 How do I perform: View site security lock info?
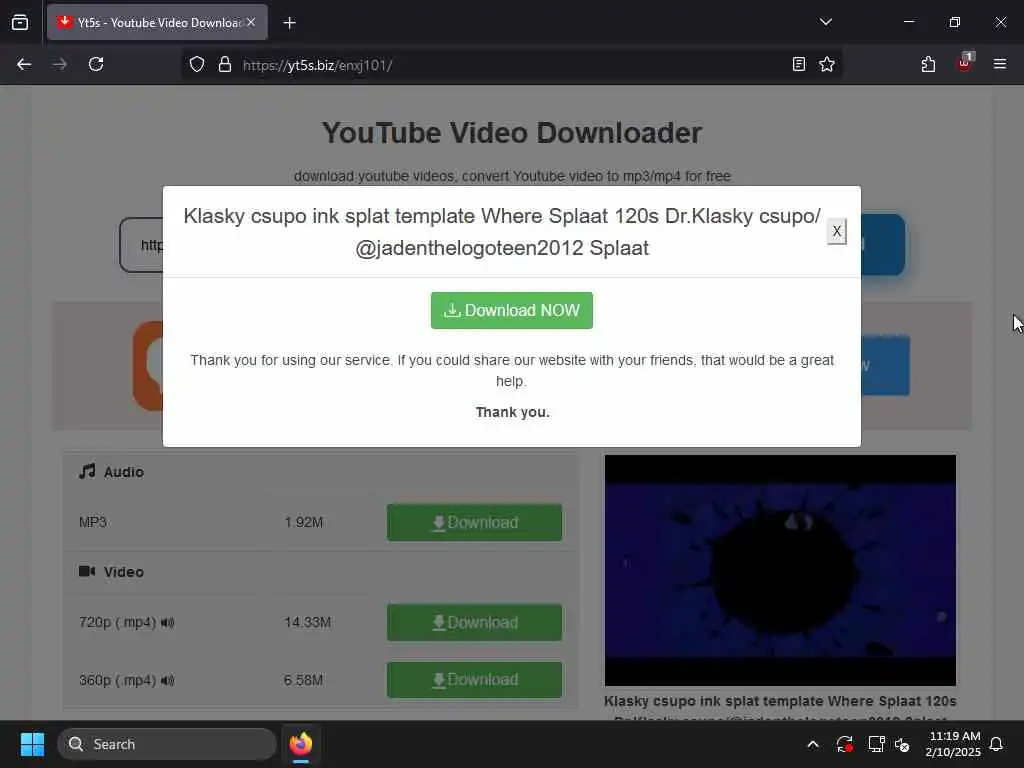point(225,65)
